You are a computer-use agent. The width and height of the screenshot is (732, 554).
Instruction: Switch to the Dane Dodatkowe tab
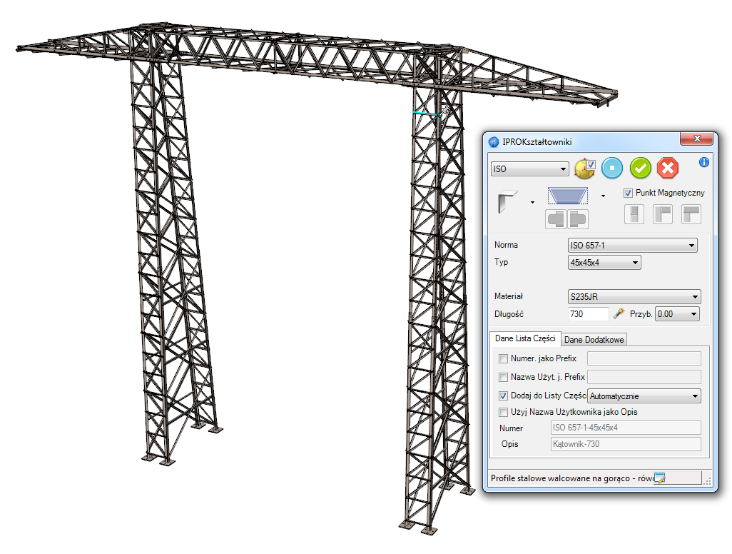tap(595, 340)
